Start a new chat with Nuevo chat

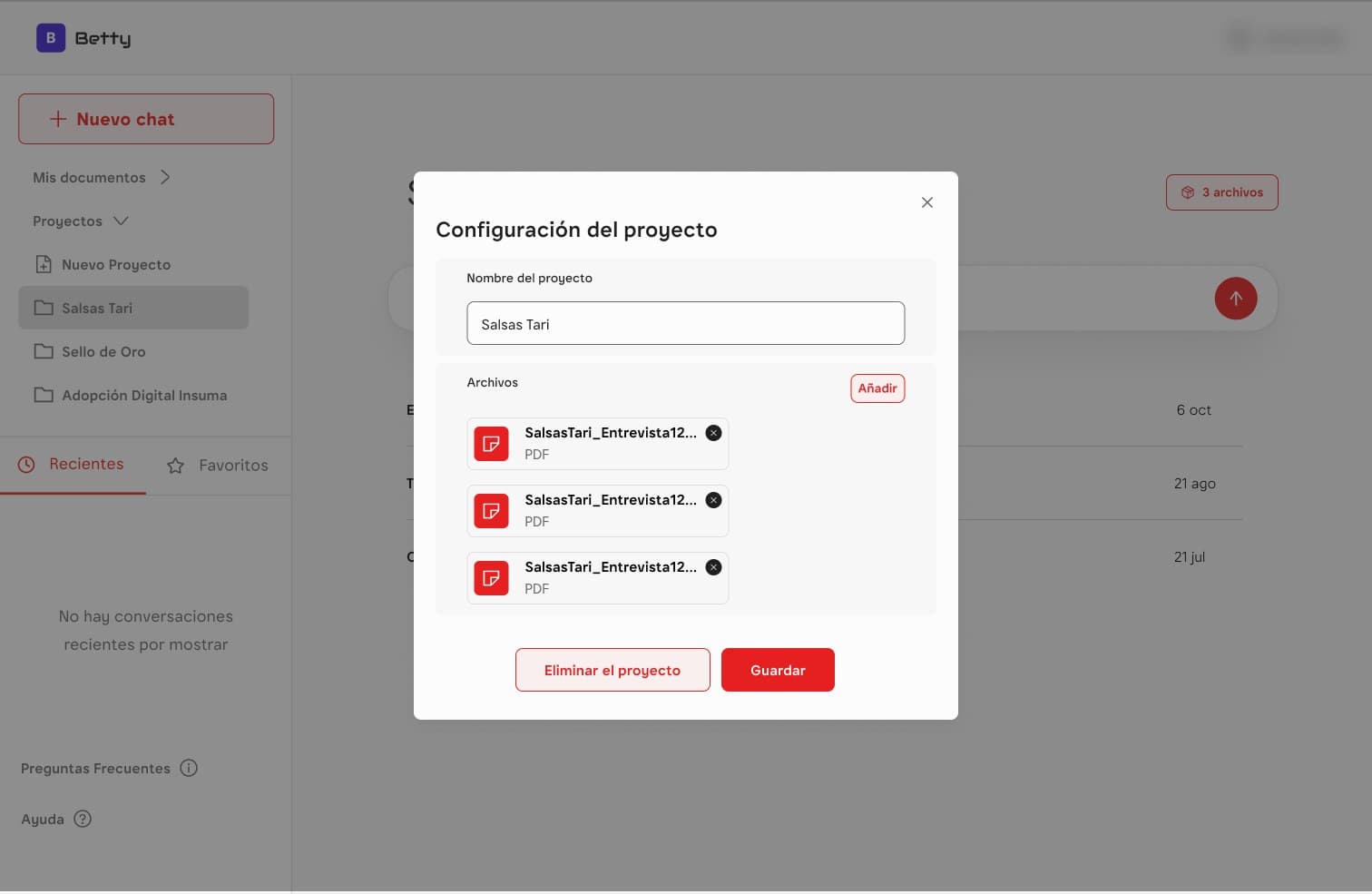click(x=146, y=119)
